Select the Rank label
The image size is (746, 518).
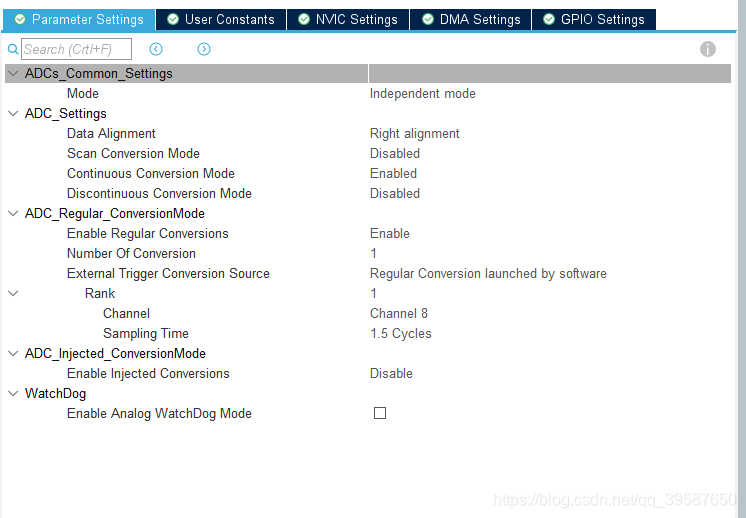point(100,293)
